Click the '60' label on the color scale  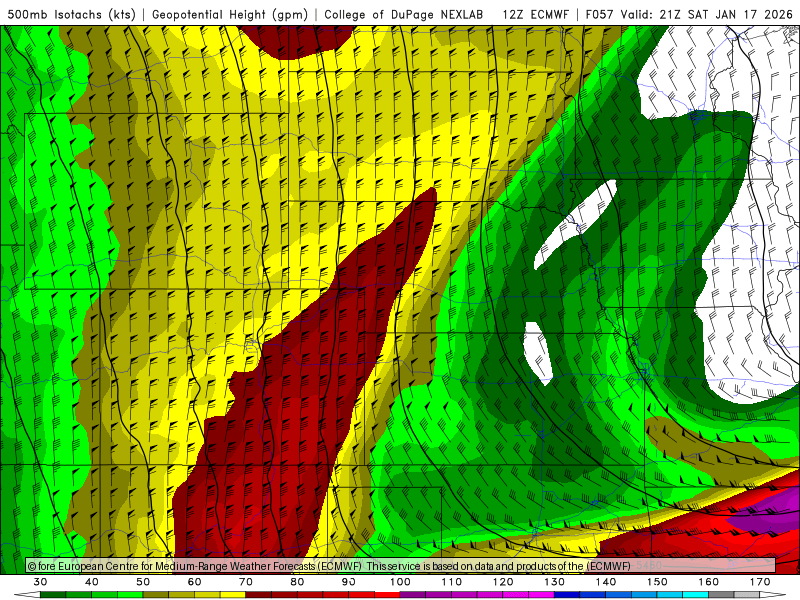(194, 582)
